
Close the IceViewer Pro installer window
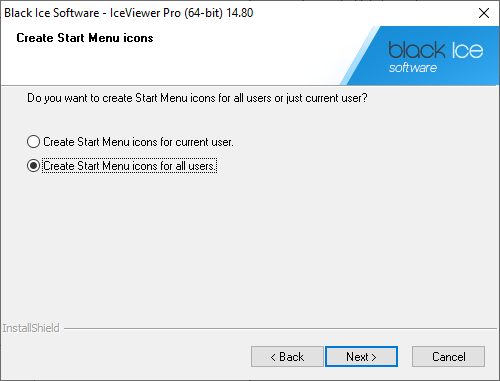tap(483, 13)
